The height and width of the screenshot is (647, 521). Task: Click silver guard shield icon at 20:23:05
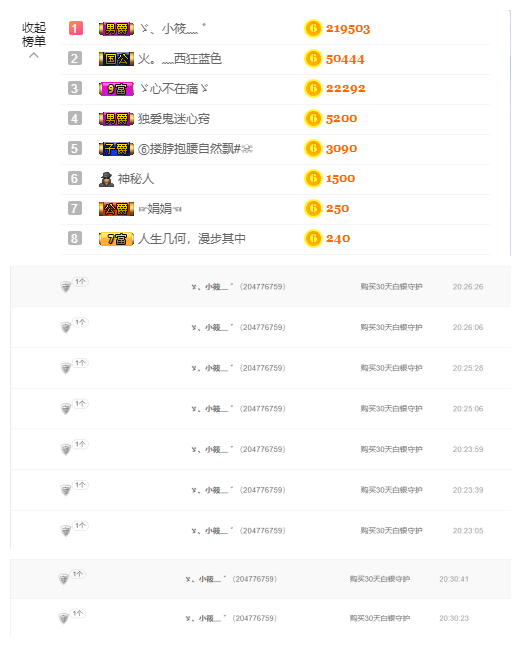coord(66,531)
